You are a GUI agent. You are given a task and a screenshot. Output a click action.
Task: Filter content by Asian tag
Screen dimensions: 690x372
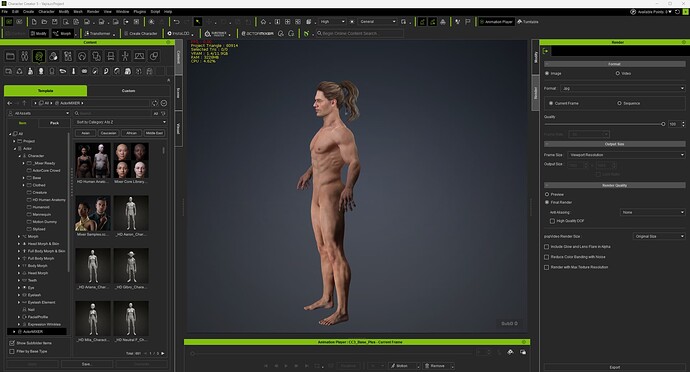[x=85, y=133]
